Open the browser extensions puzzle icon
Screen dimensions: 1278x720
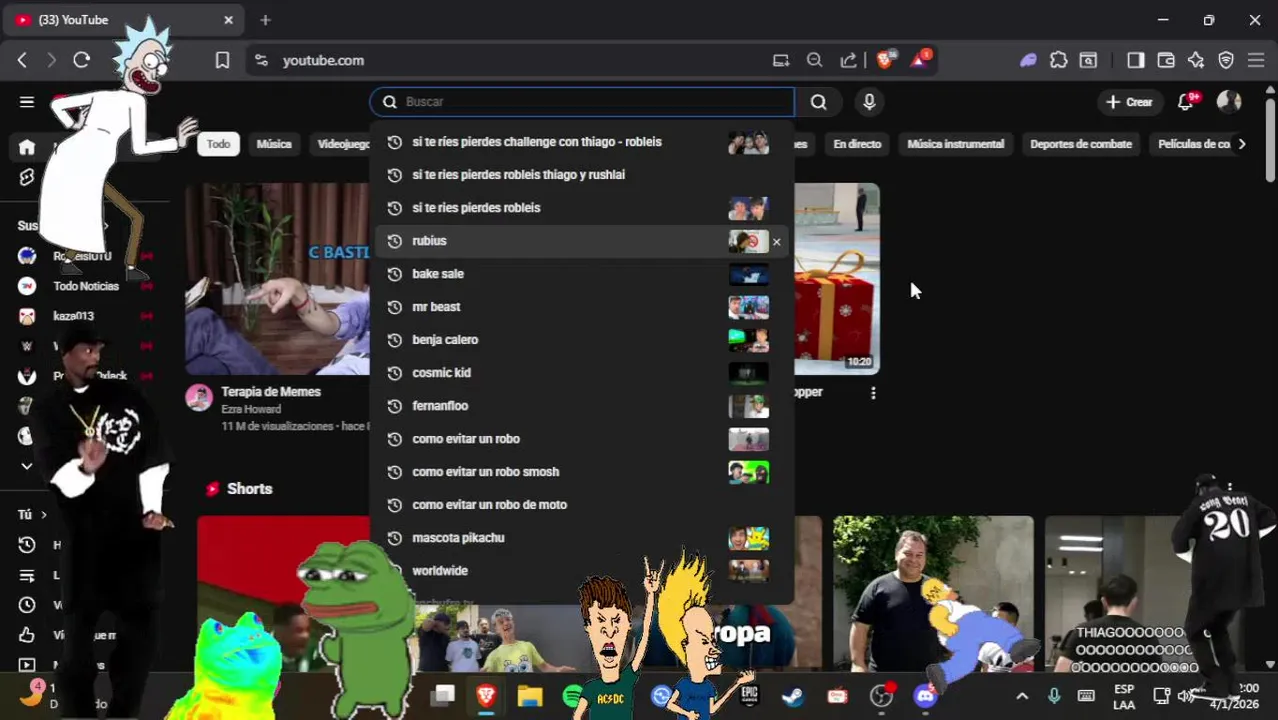(1058, 60)
